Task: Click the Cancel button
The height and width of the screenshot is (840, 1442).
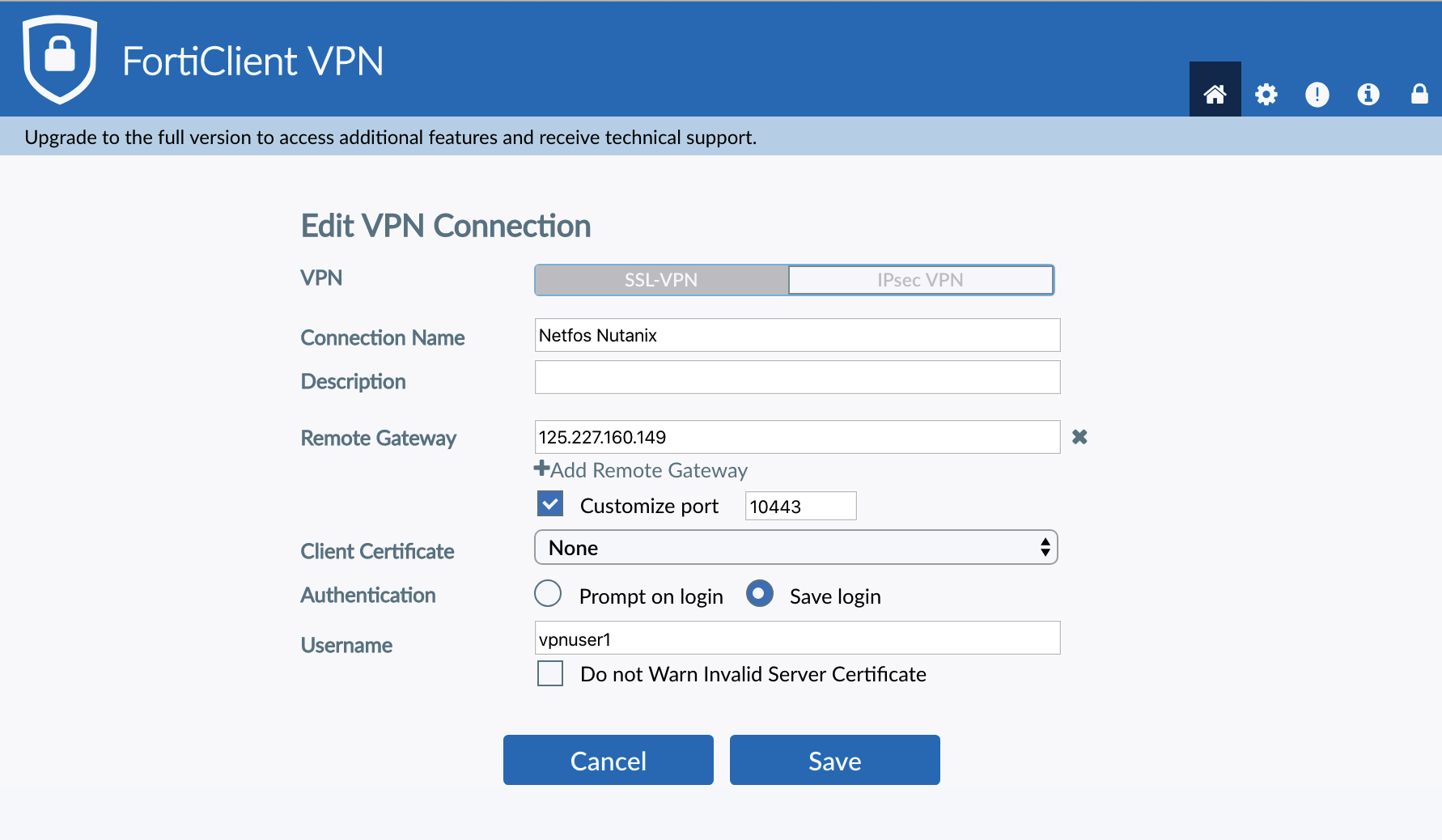Action: point(609,760)
